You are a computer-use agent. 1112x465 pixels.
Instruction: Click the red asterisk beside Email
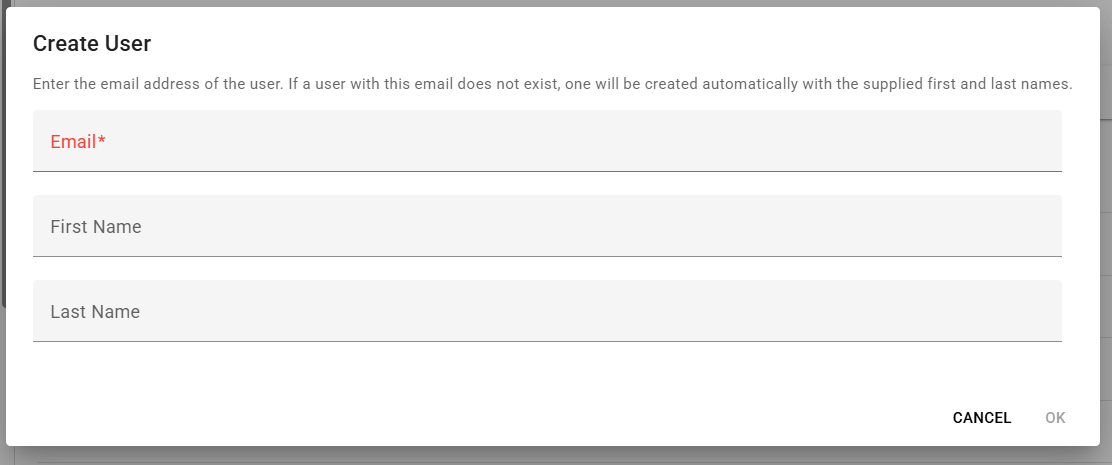(102, 140)
